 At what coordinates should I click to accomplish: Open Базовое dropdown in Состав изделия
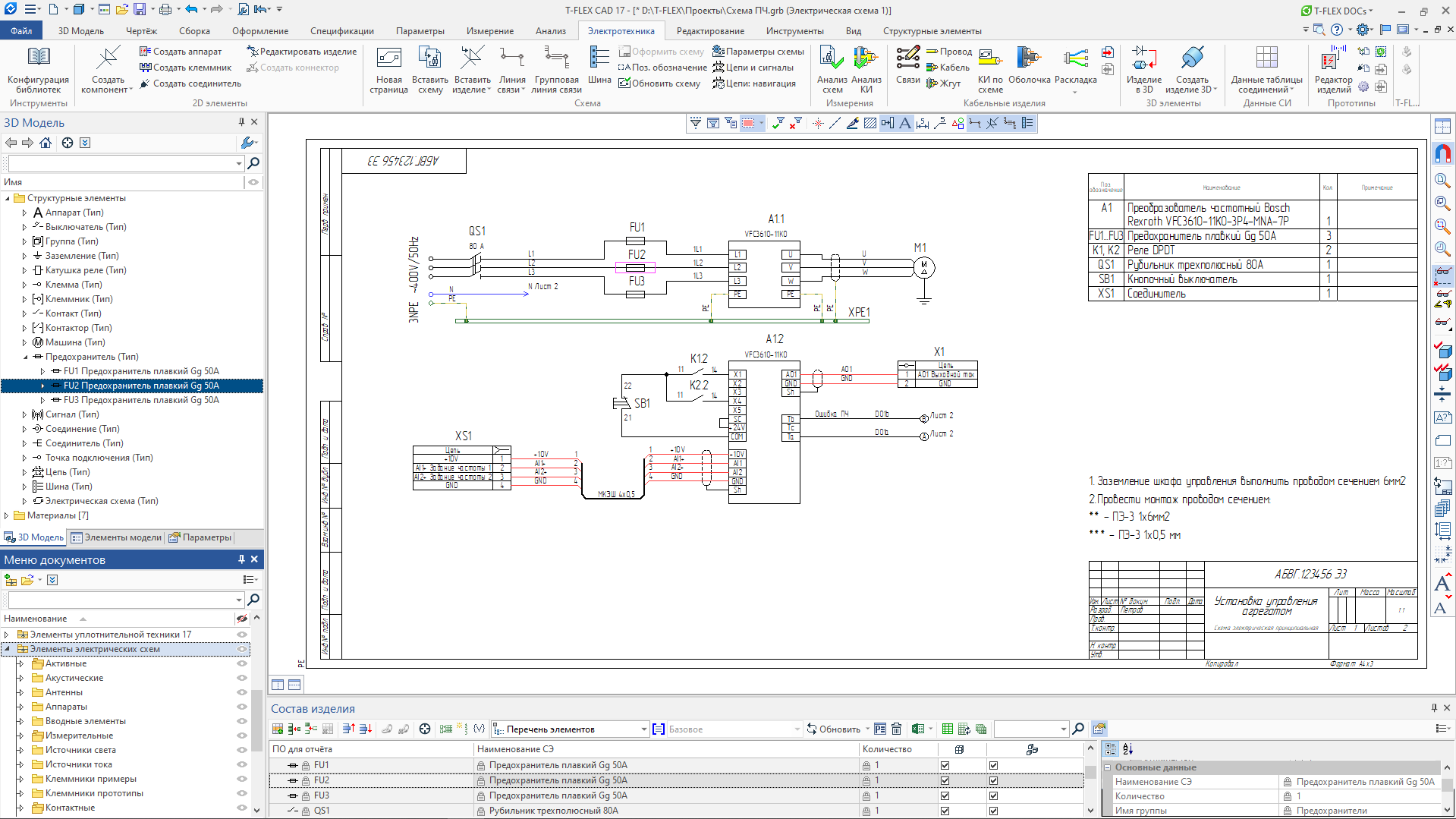797,729
